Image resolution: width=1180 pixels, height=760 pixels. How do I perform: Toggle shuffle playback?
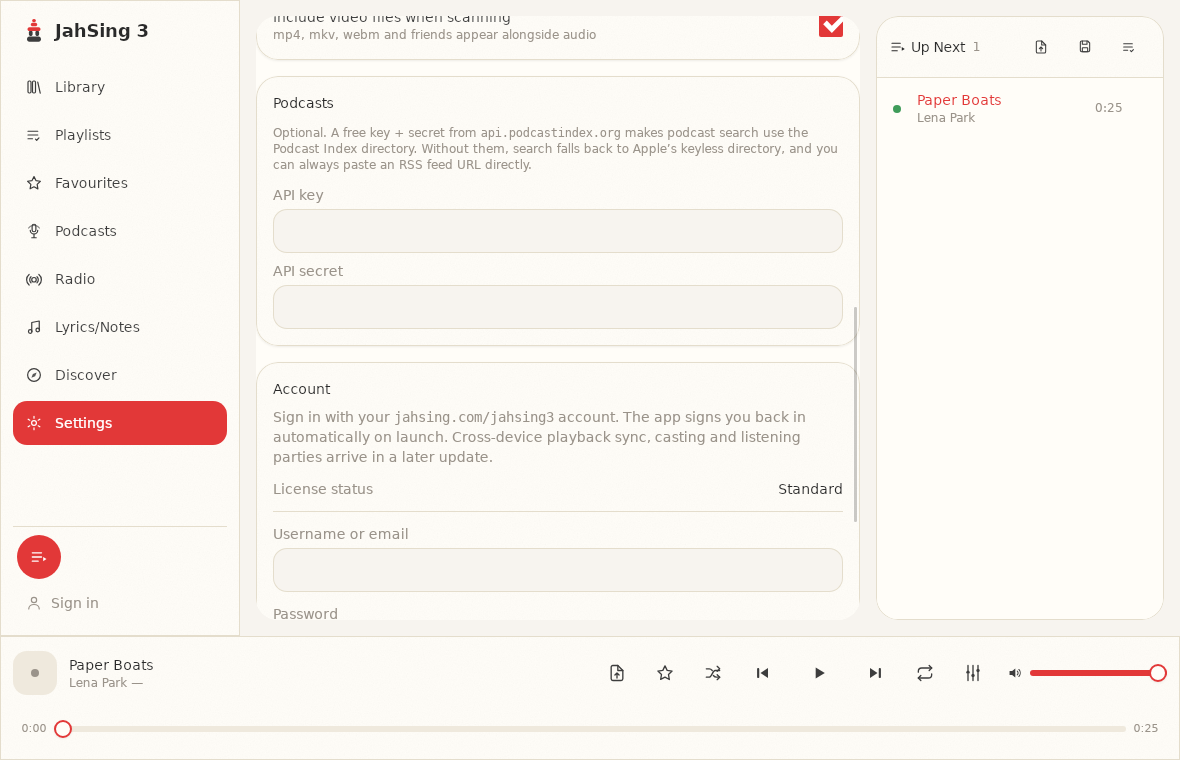pos(713,673)
